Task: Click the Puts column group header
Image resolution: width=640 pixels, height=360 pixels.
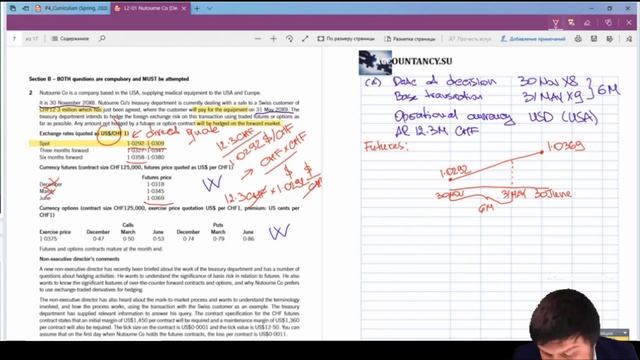Action: click(218, 225)
